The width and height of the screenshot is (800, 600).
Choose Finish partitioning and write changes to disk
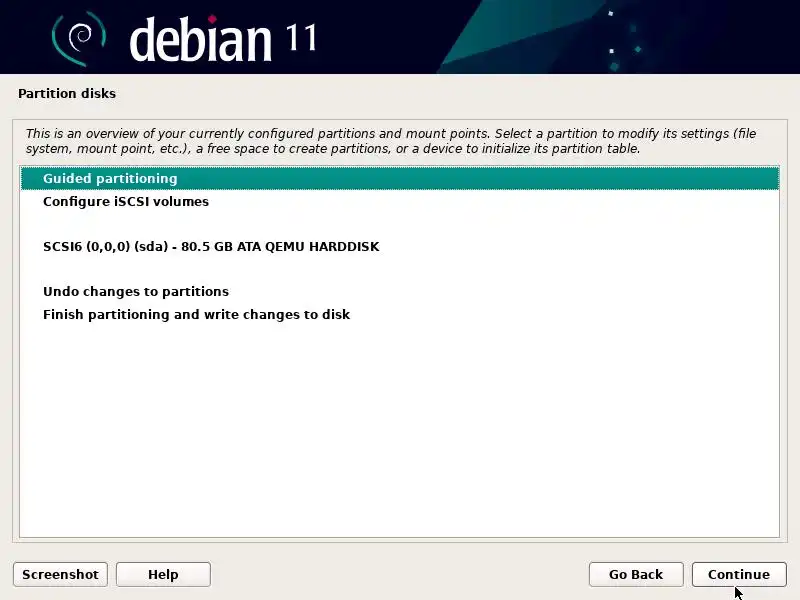[x=400, y=314]
